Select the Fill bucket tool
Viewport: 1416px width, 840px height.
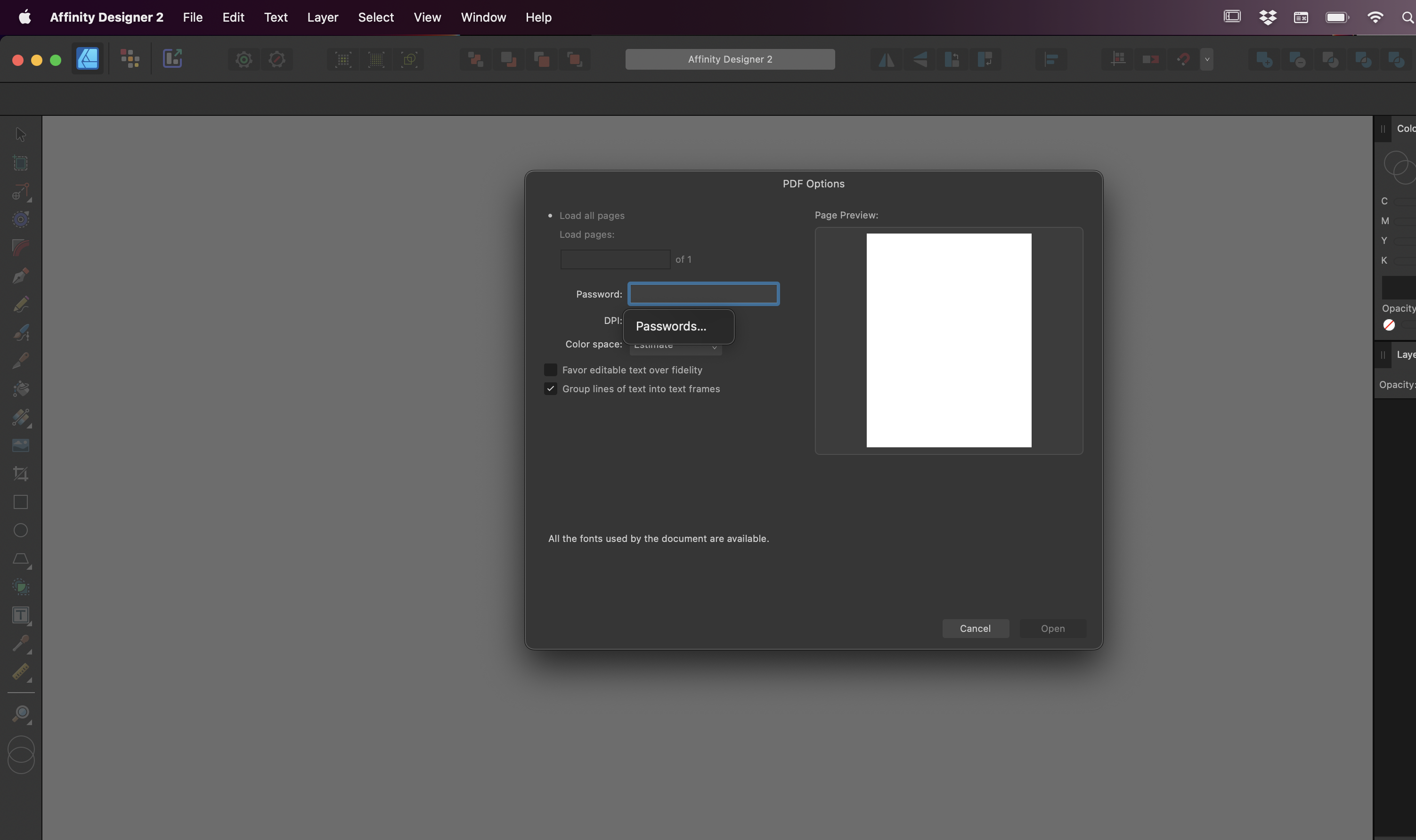(x=20, y=388)
